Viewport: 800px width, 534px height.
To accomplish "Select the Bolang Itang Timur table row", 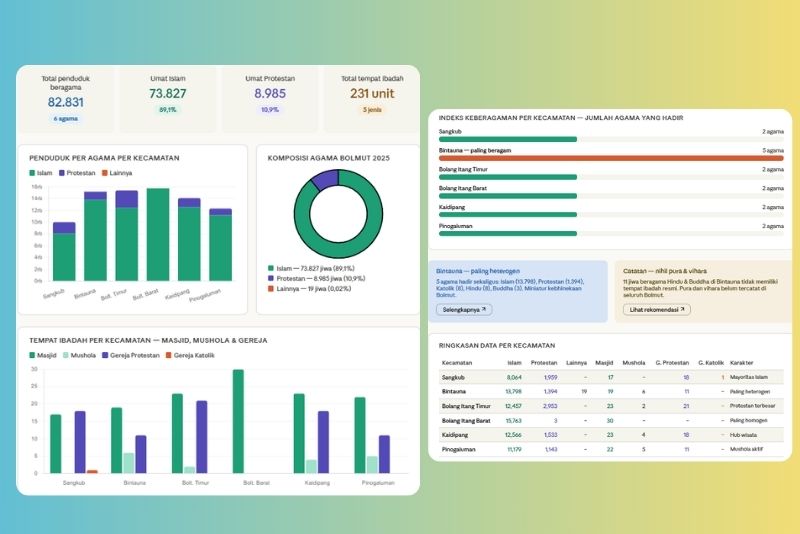I will (610, 406).
